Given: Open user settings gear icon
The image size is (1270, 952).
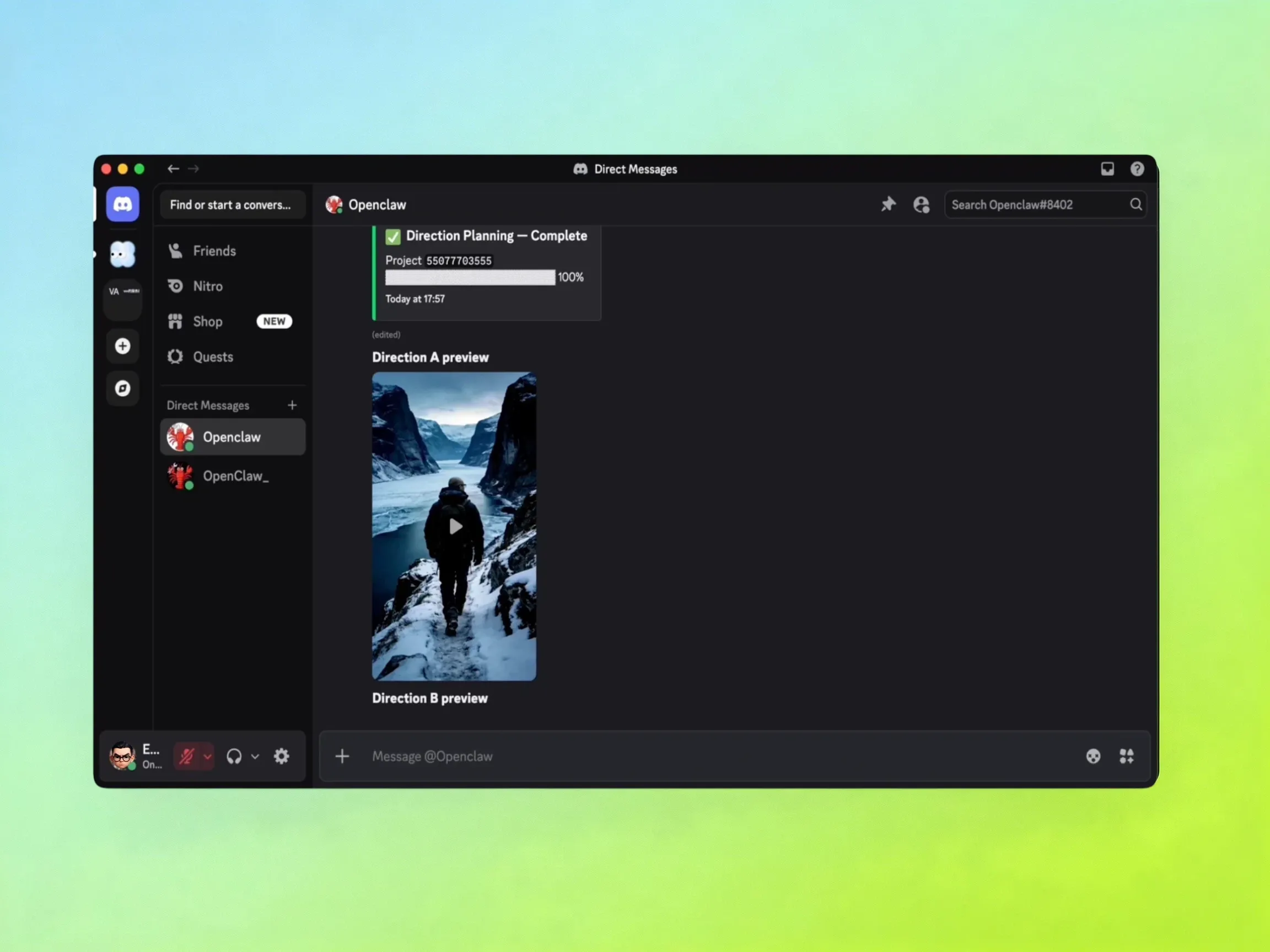Looking at the screenshot, I should coord(281,756).
